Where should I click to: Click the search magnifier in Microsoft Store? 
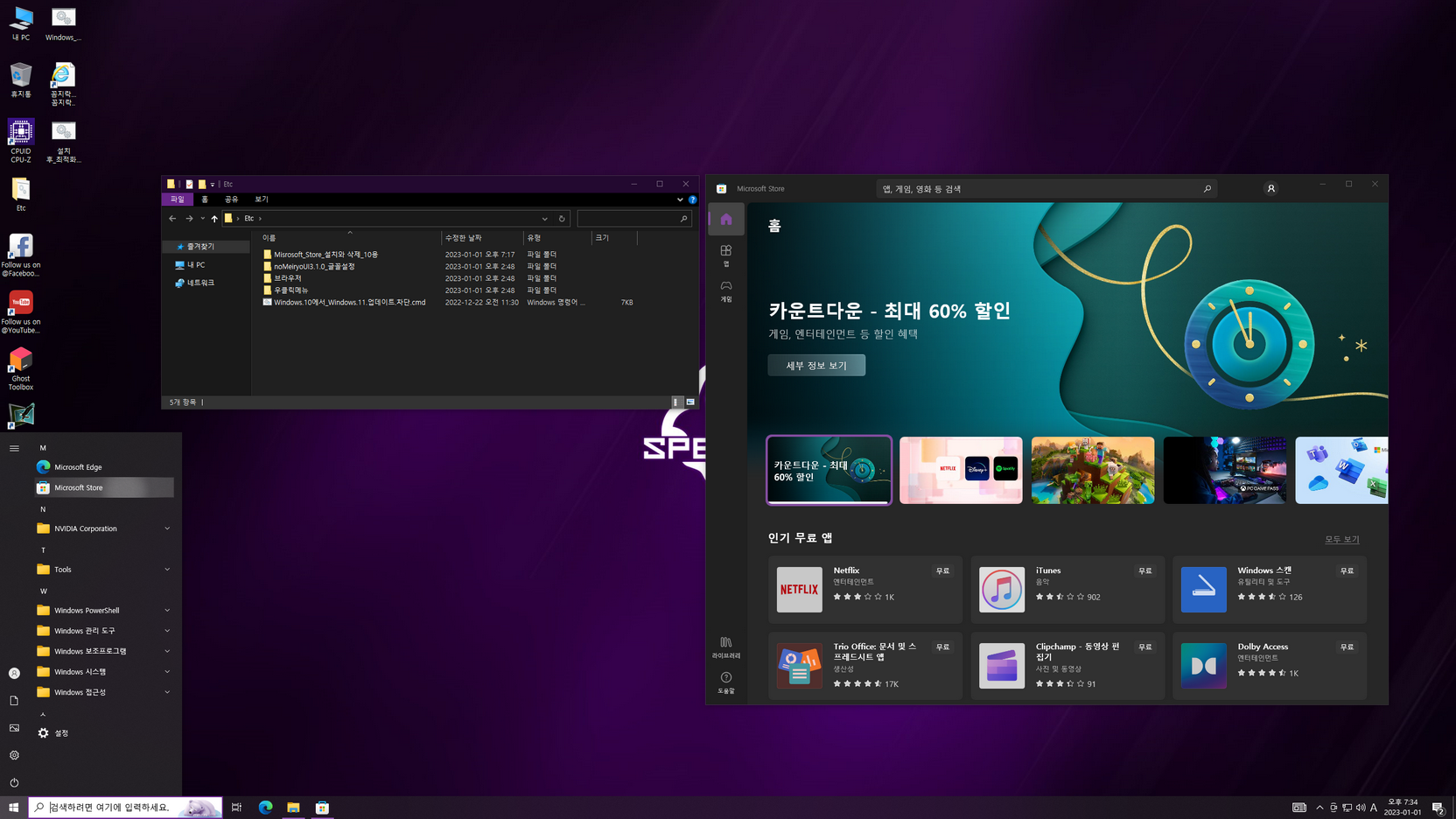click(1207, 189)
